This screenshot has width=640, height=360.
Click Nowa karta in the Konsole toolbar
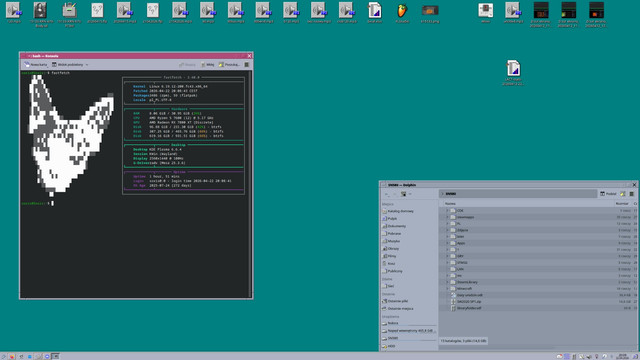coord(36,64)
